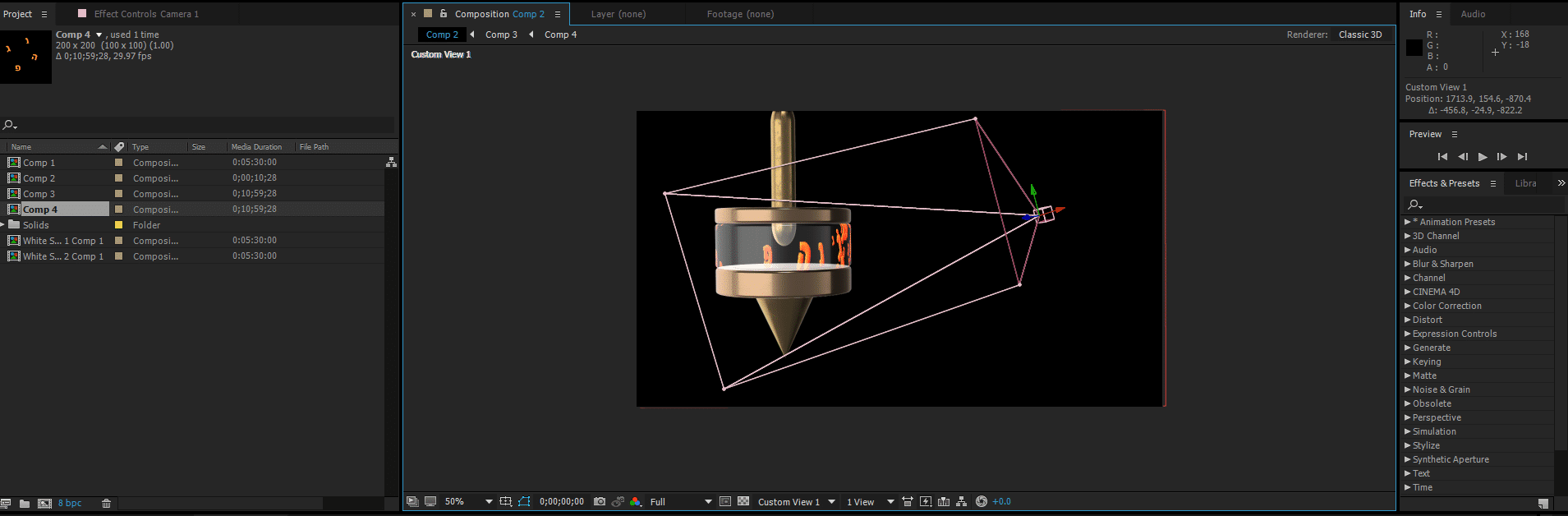The image size is (1568, 516).
Task: Create a new folder in the Project panel
Action: click(x=25, y=504)
